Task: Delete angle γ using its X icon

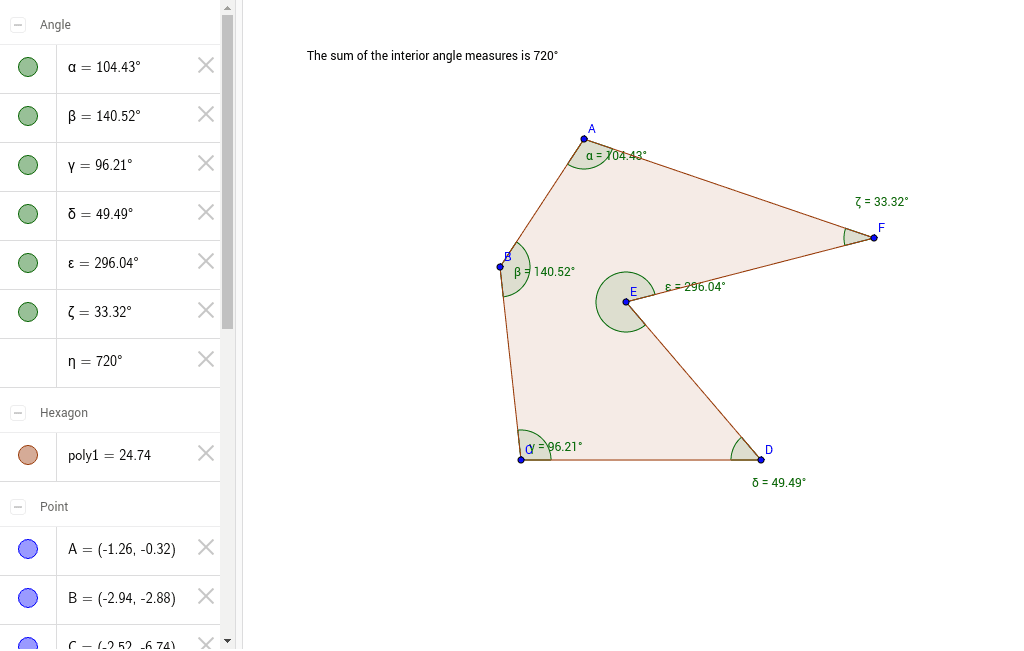Action: tap(205, 163)
